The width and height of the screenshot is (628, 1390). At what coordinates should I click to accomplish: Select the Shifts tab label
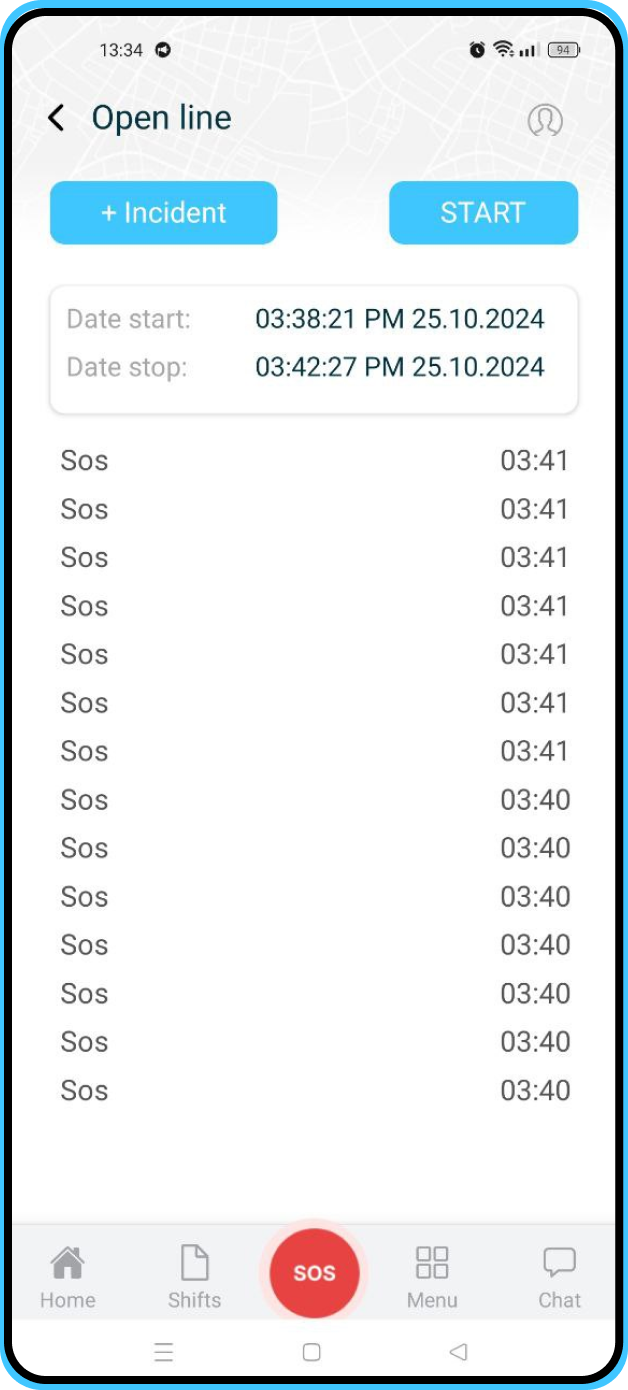tap(194, 1300)
